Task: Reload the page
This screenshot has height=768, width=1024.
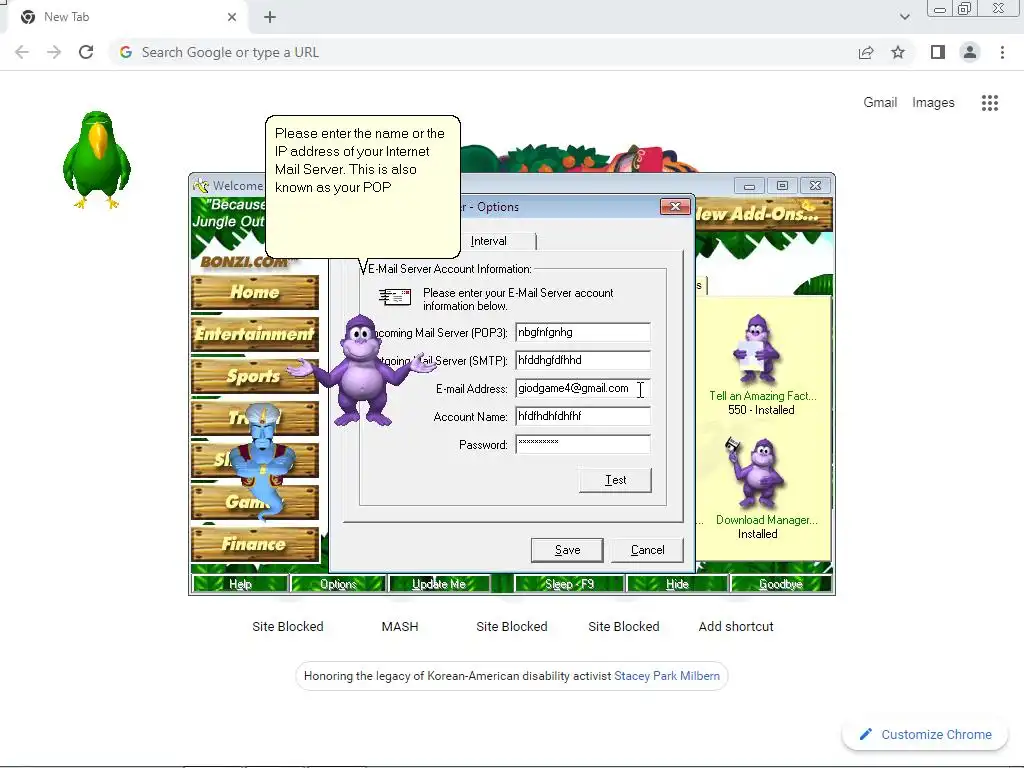Action: (86, 52)
